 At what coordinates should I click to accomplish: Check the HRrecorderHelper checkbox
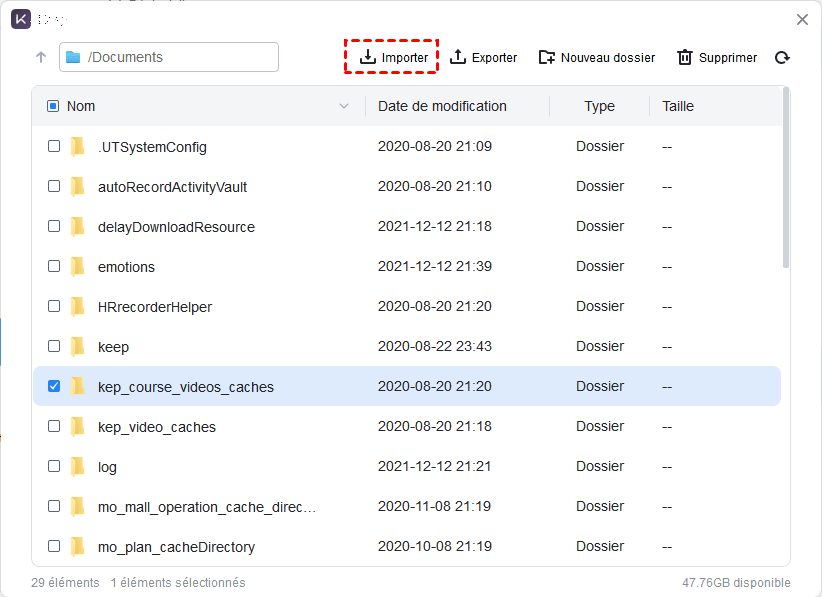54,306
